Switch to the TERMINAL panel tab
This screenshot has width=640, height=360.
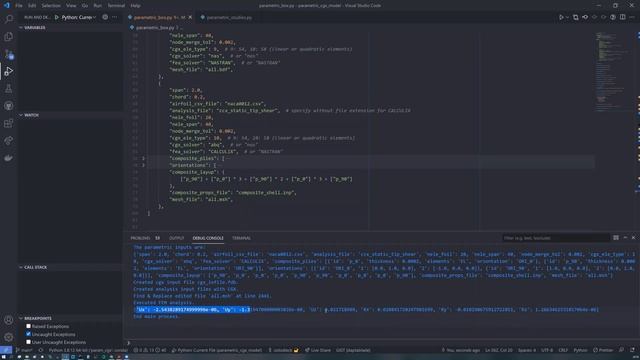pyautogui.click(x=241, y=238)
